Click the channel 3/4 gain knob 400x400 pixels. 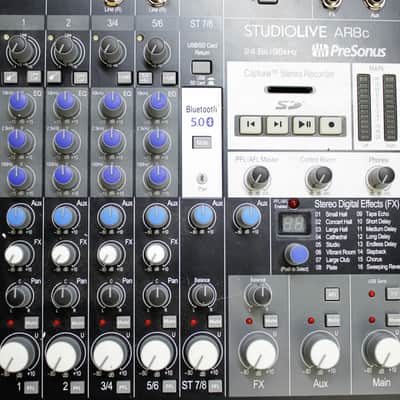click(x=112, y=51)
